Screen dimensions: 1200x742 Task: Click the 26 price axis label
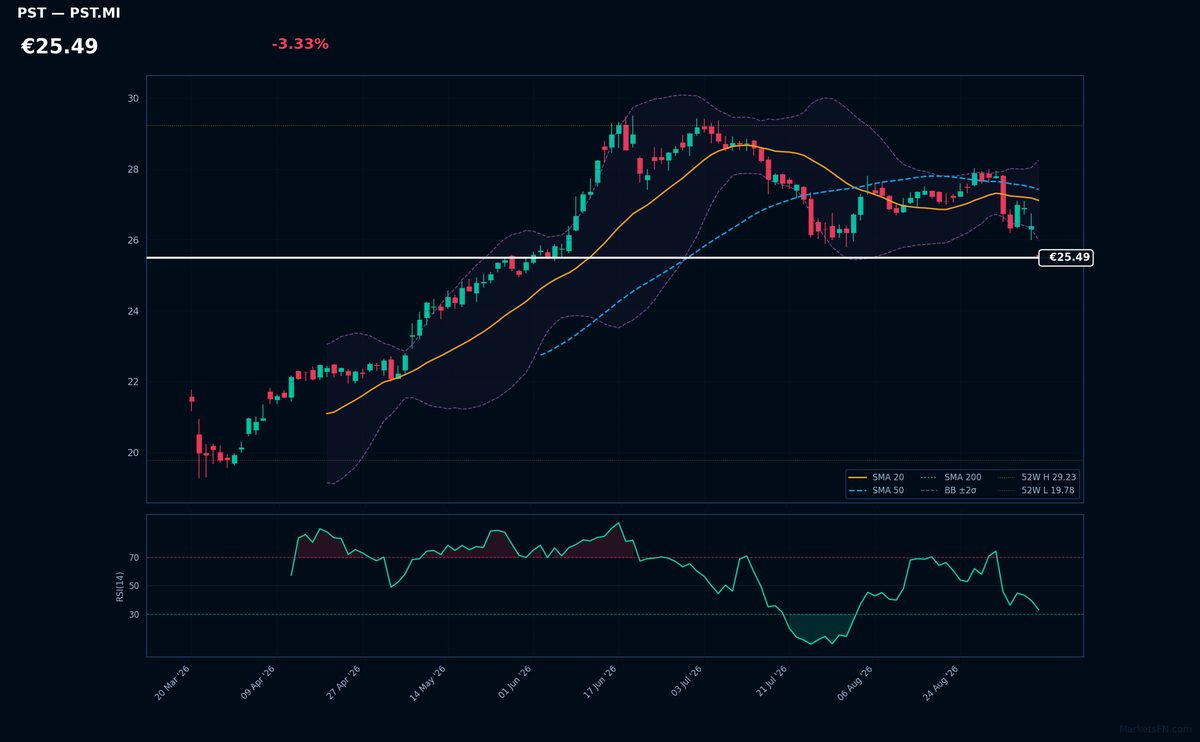coord(133,241)
